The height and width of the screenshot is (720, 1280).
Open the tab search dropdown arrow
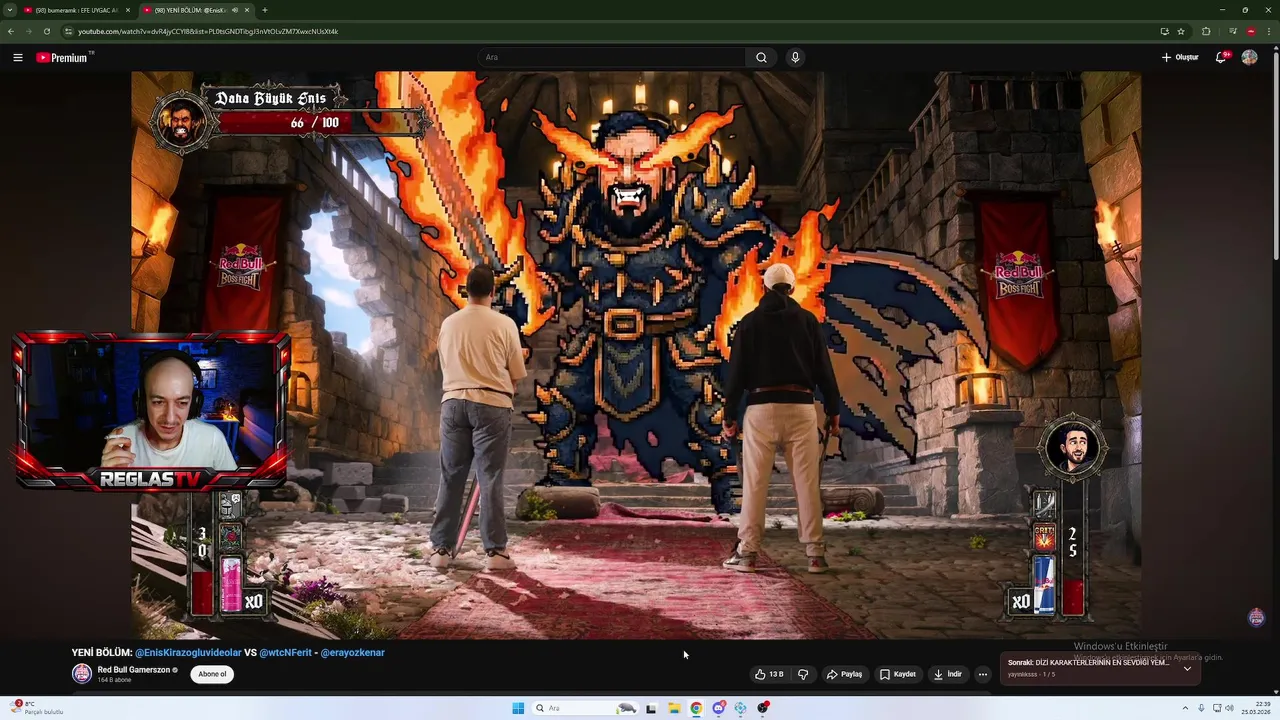coord(9,10)
